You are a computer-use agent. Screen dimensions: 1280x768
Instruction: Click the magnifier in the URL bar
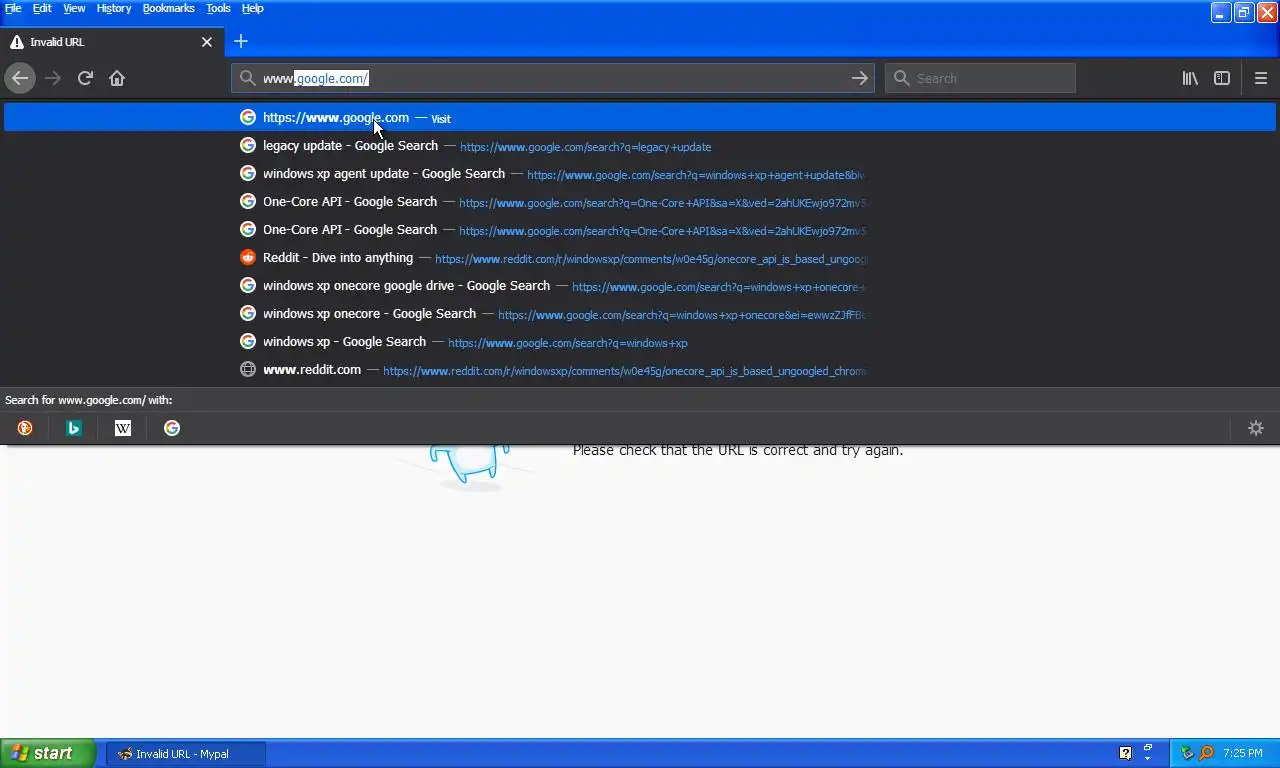coord(247,78)
